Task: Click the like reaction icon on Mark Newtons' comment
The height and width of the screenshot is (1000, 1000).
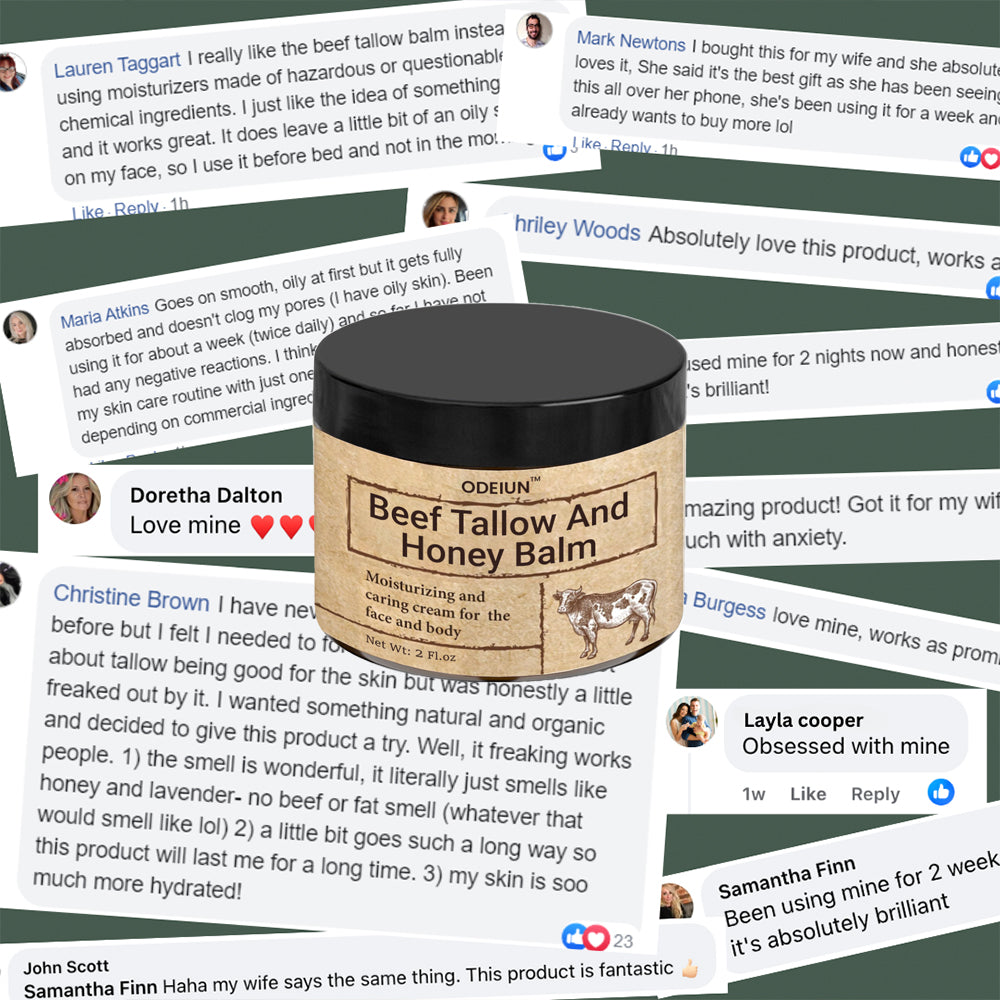Action: point(971,156)
